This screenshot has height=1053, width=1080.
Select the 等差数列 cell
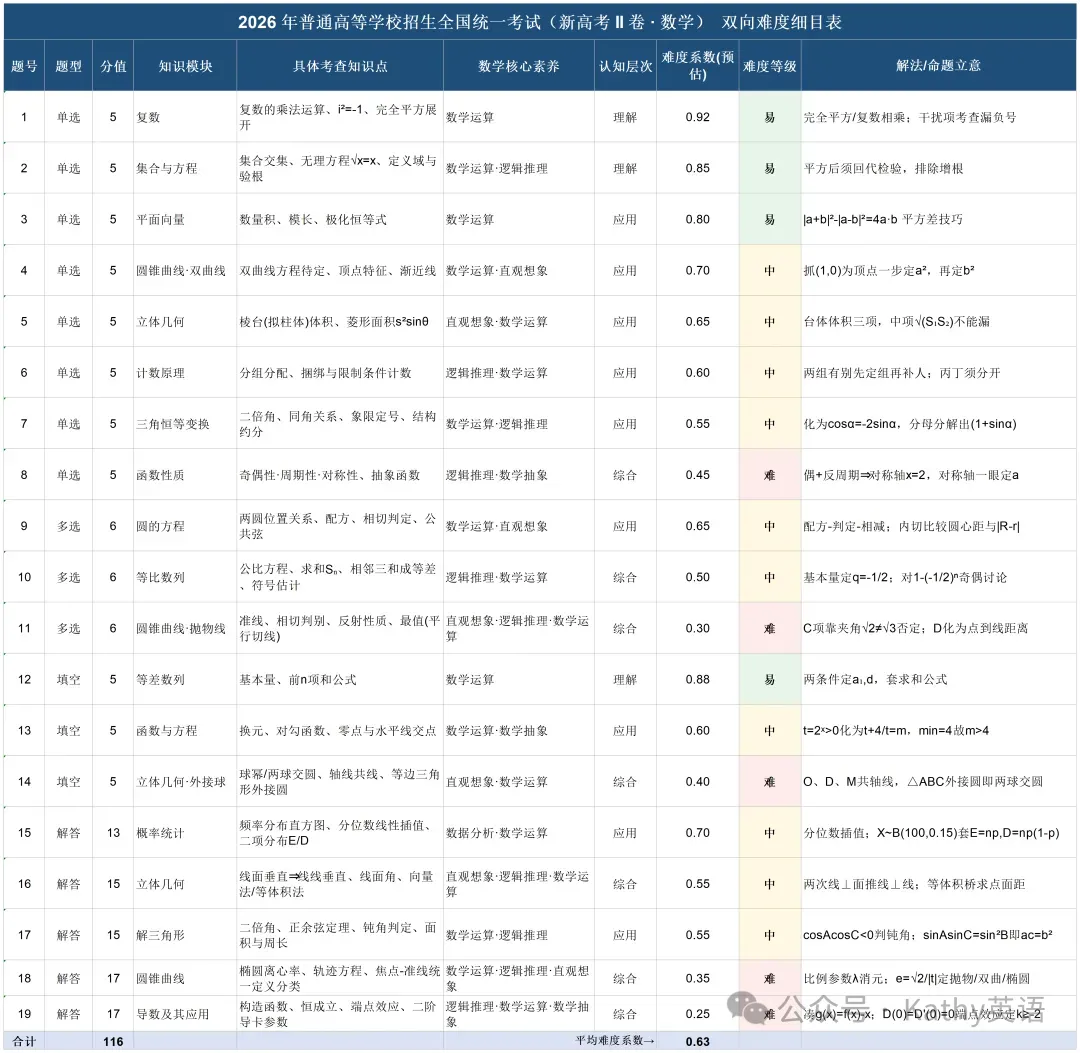pyautogui.click(x=185, y=679)
